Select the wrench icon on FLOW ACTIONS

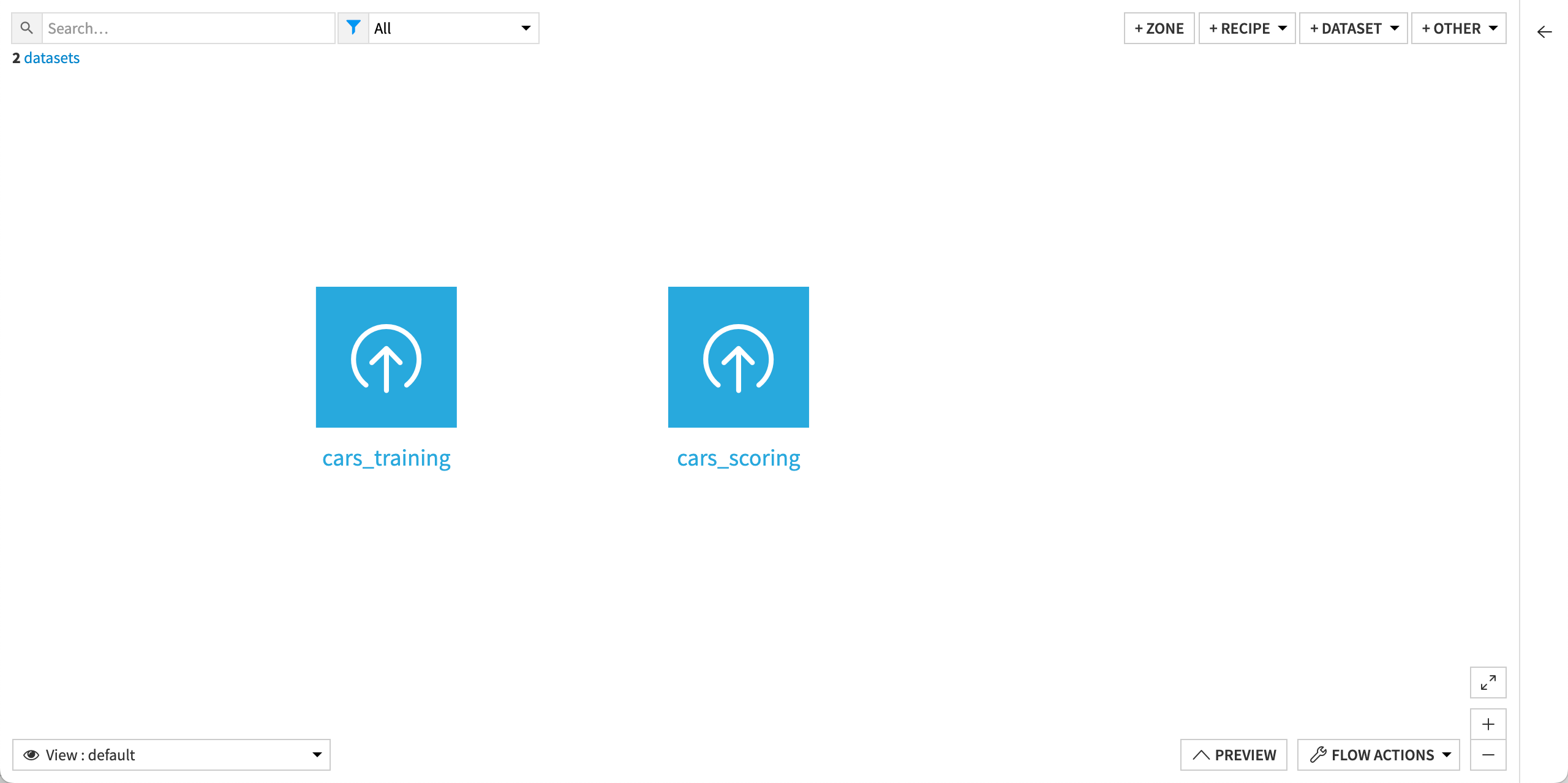pos(1319,755)
